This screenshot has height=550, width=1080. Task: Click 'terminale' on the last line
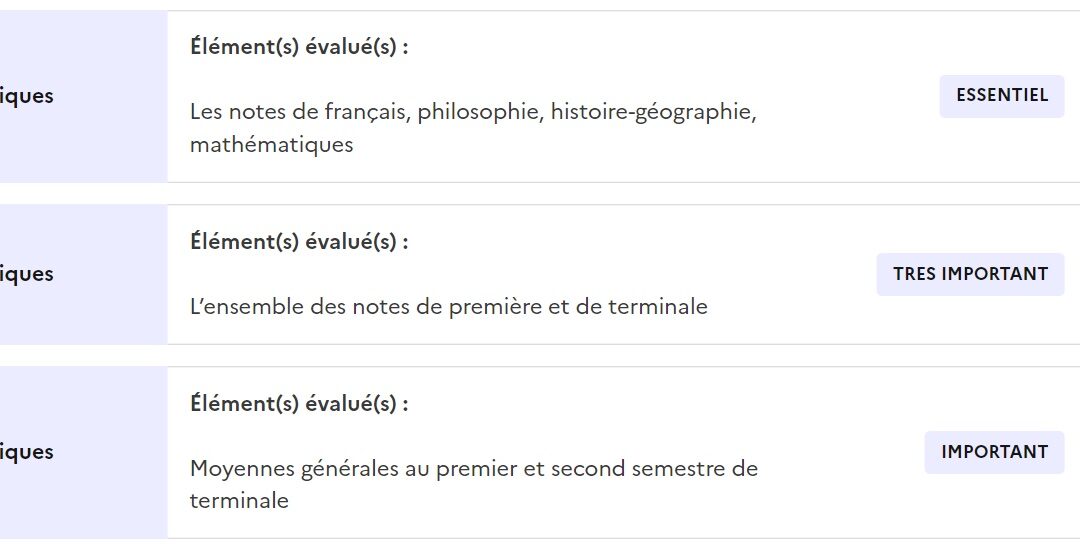tap(239, 500)
